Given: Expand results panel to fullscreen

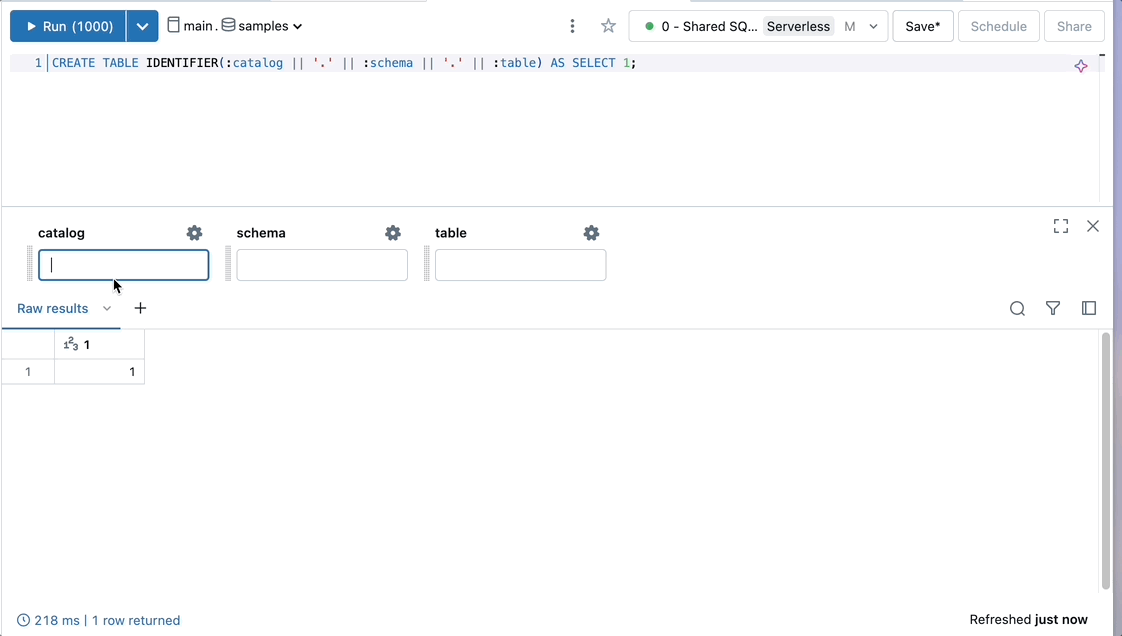Looking at the screenshot, I should click(1060, 226).
